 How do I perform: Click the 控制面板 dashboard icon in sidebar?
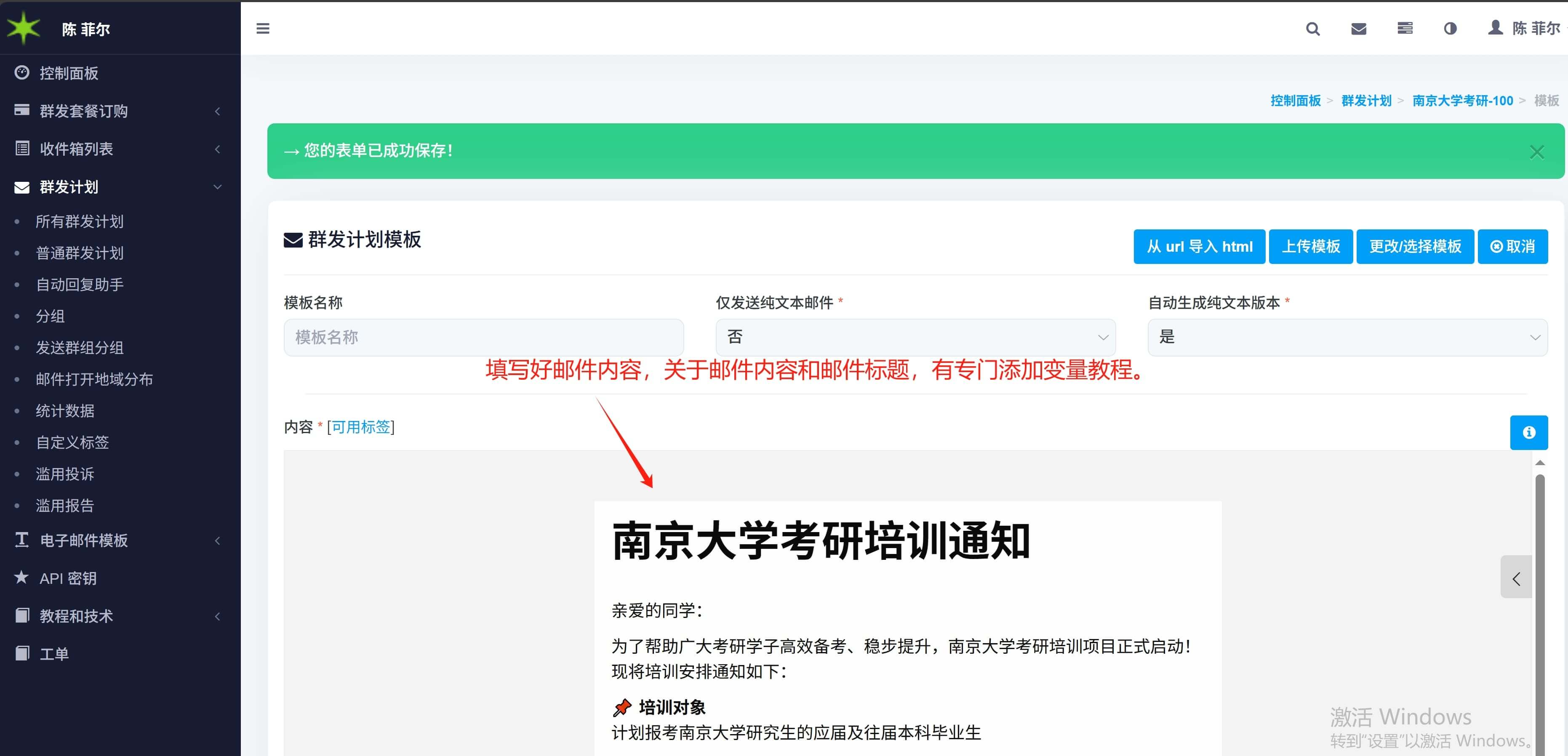pos(22,72)
